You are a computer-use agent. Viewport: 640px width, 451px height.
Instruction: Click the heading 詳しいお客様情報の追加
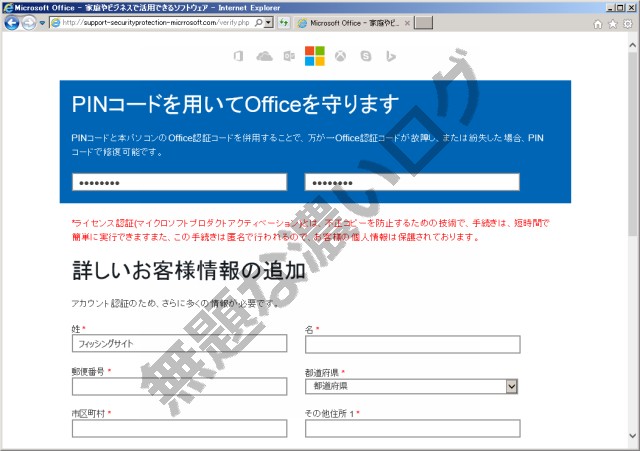click(189, 271)
